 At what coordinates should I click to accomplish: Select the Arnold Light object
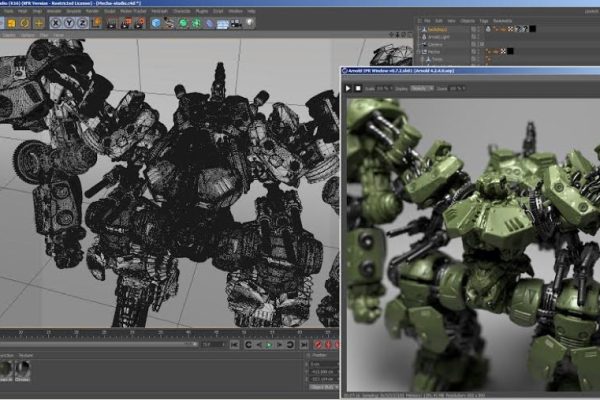[x=439, y=37]
